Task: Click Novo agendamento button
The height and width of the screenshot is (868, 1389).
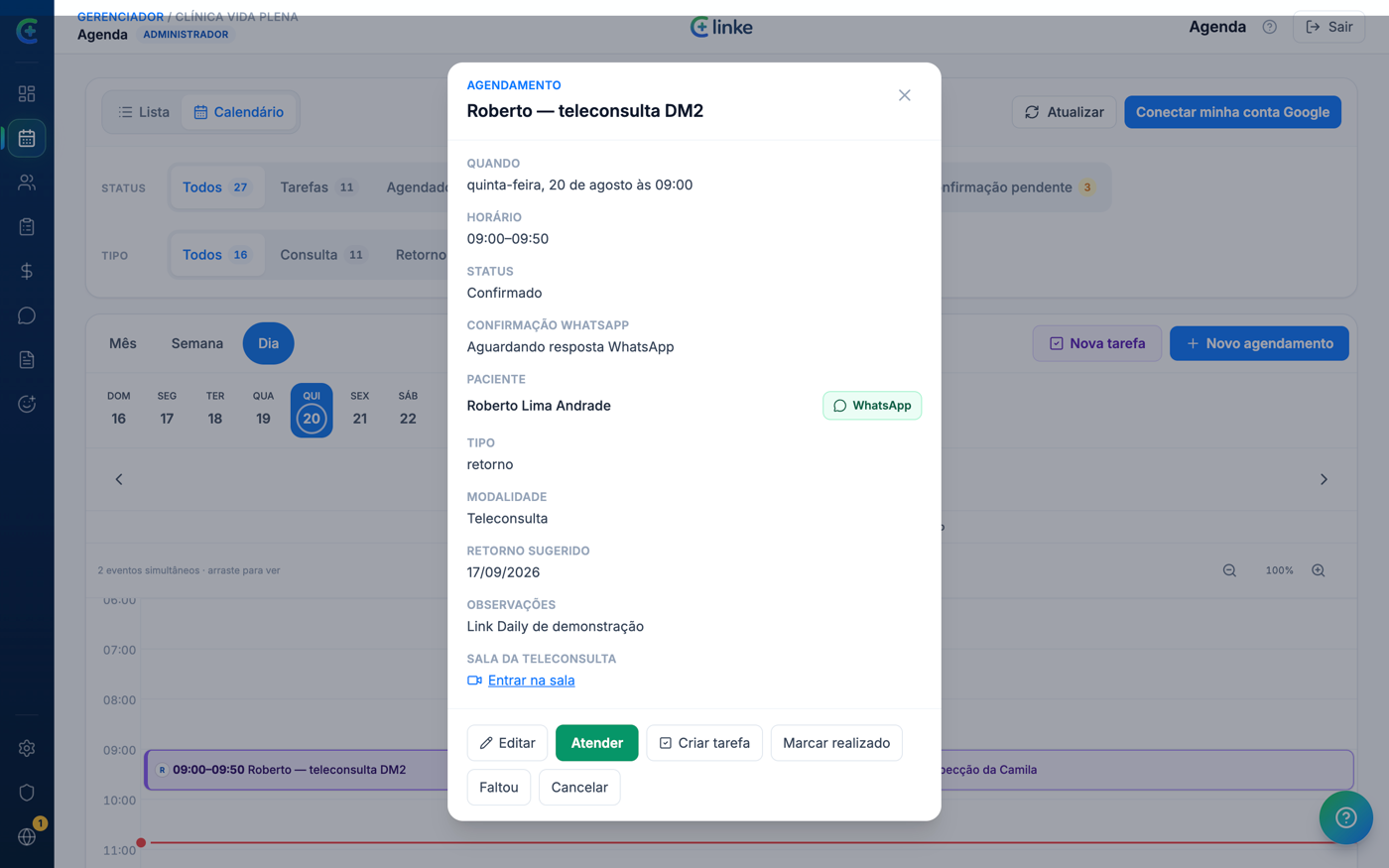Action: point(1259,343)
